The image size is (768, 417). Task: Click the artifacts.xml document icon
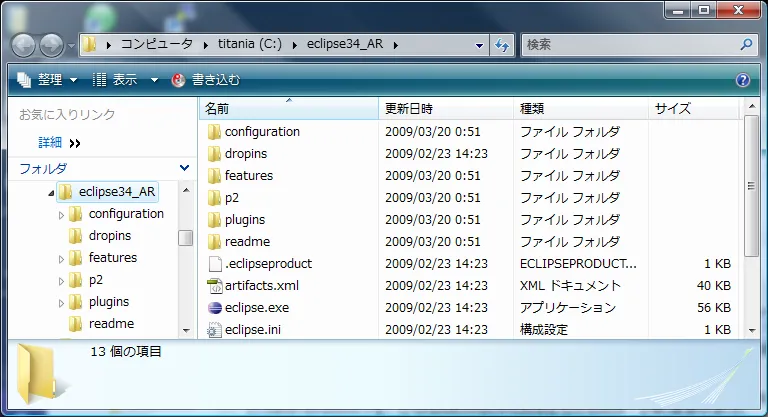tap(215, 286)
